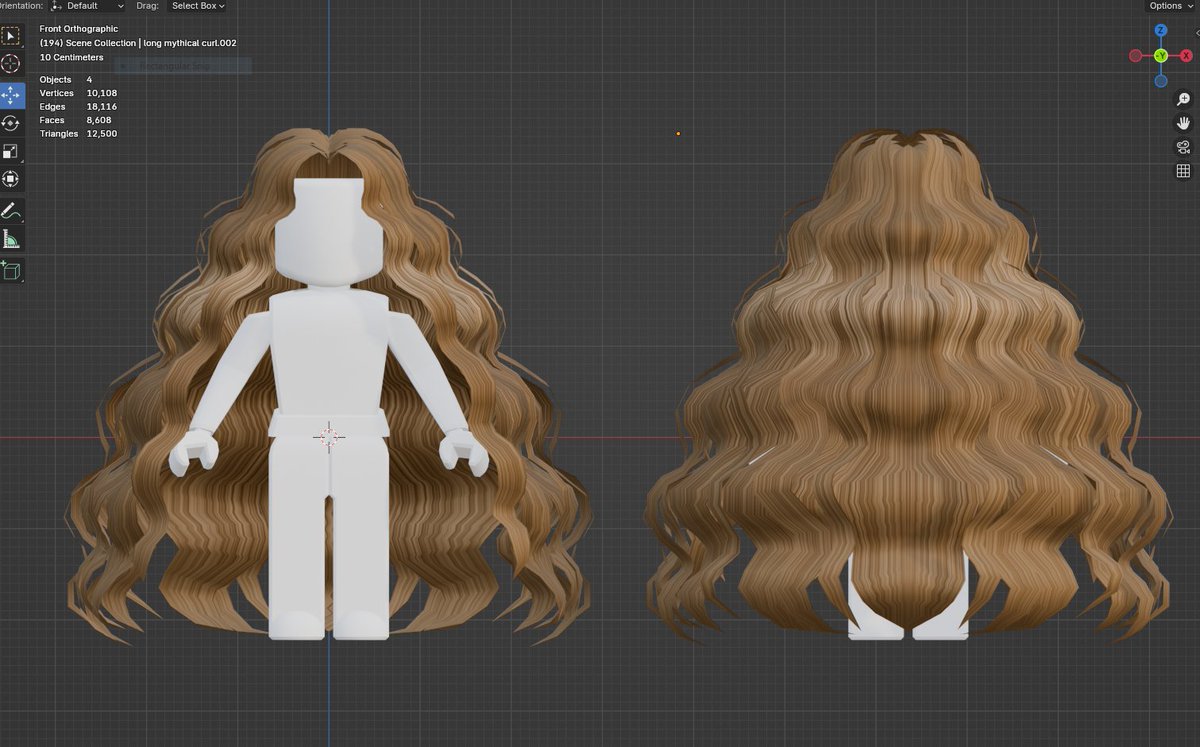This screenshot has width=1200, height=747.
Task: Click the hand Pan view icon
Action: pyautogui.click(x=1183, y=123)
